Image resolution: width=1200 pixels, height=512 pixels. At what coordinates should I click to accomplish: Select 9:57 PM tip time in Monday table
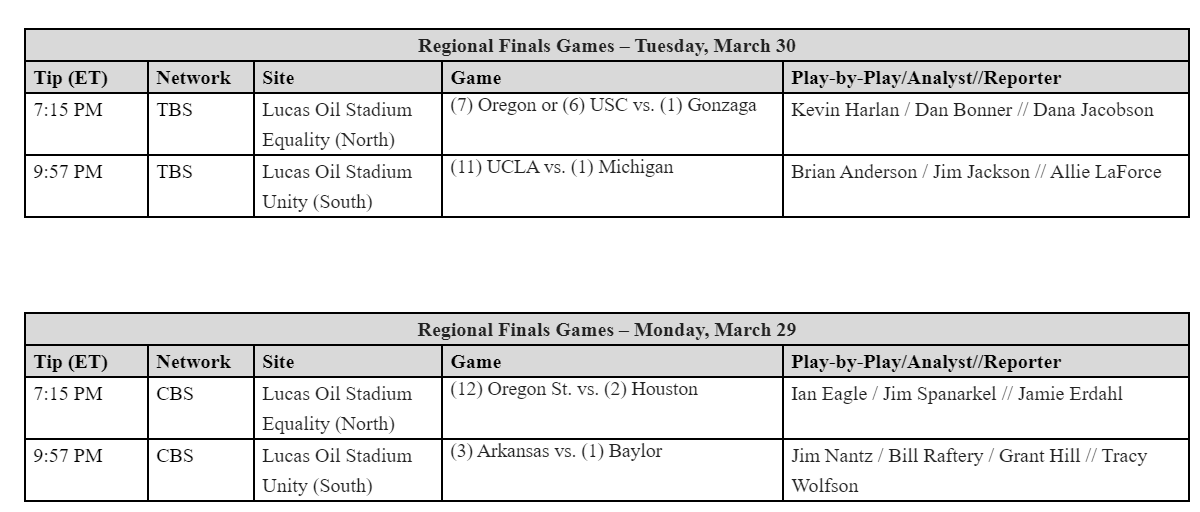coord(68,456)
